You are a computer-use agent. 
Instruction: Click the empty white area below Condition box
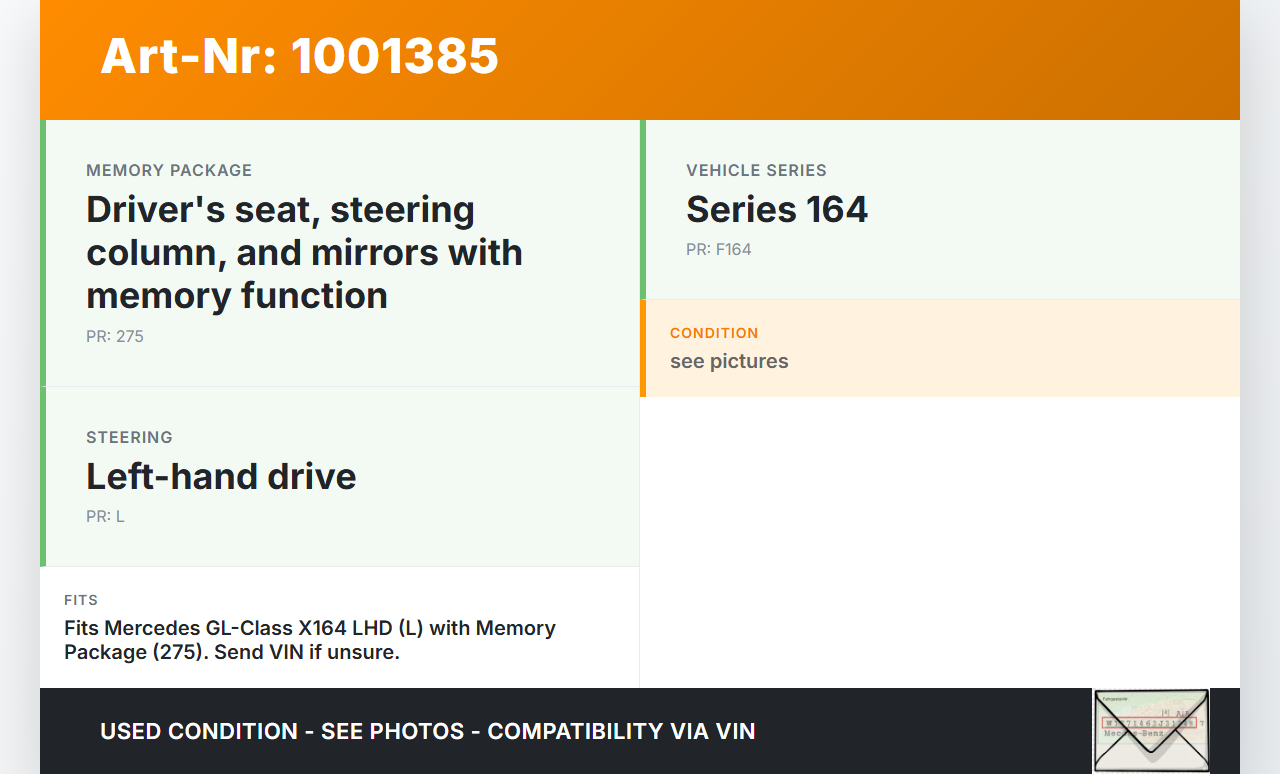click(x=938, y=540)
